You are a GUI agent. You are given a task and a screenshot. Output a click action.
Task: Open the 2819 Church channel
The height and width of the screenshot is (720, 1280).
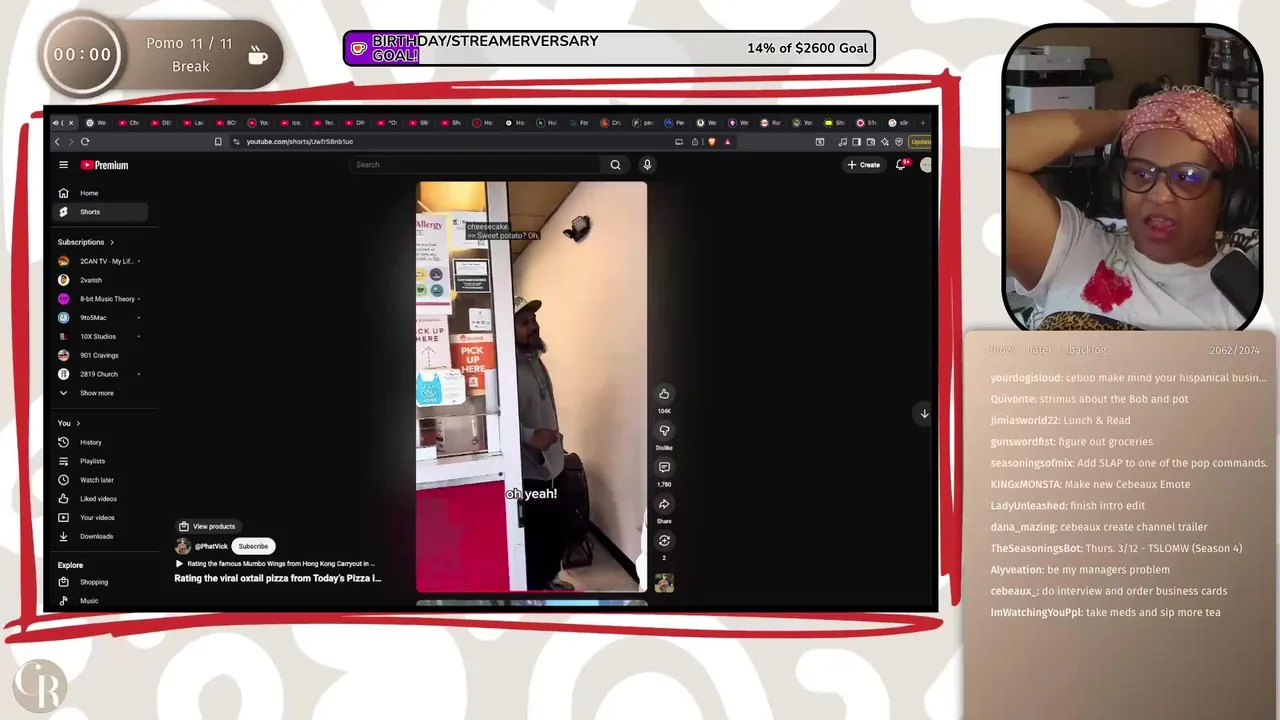pyautogui.click(x=102, y=374)
